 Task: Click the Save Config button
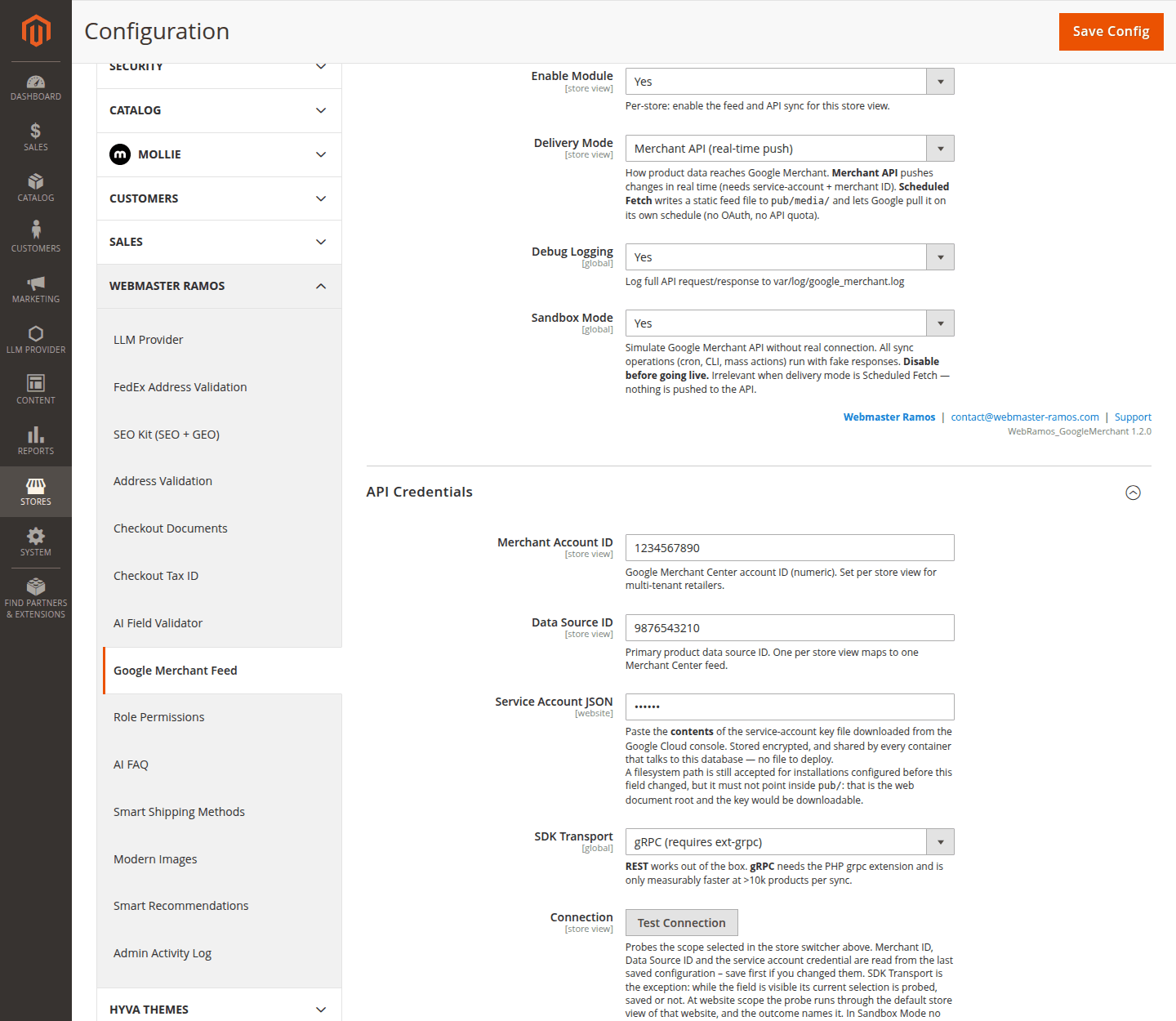tap(1111, 32)
